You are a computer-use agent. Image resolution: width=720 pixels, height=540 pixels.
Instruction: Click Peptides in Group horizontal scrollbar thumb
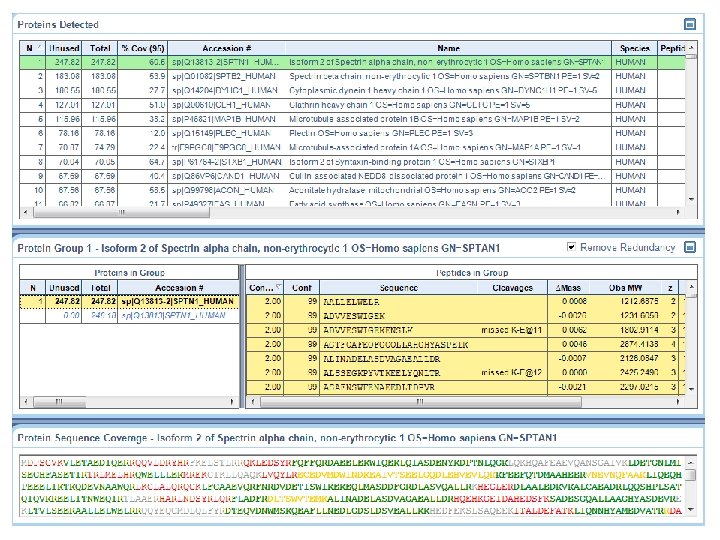pyautogui.click(x=421, y=402)
